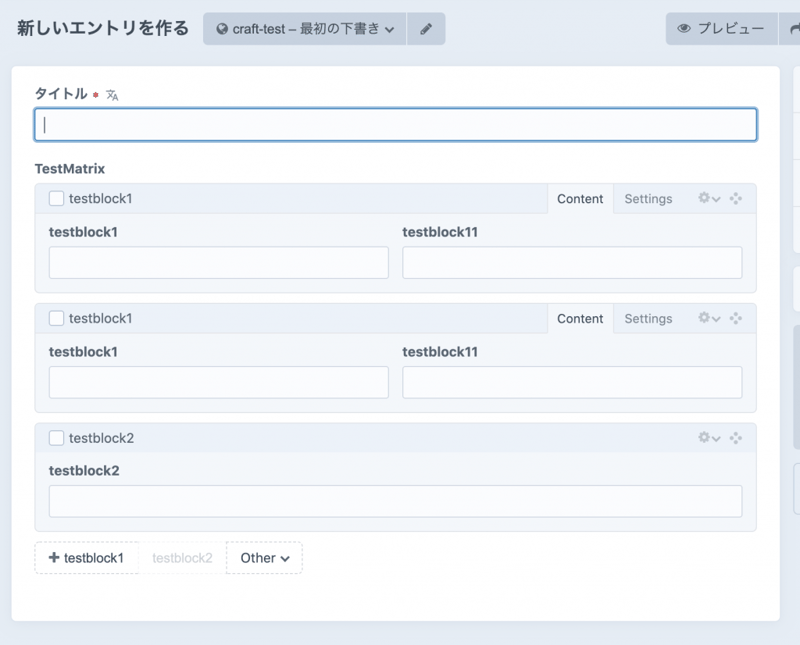Open the craft-test draft dropdown
Viewport: 800px width, 645px height.
click(x=305, y=29)
